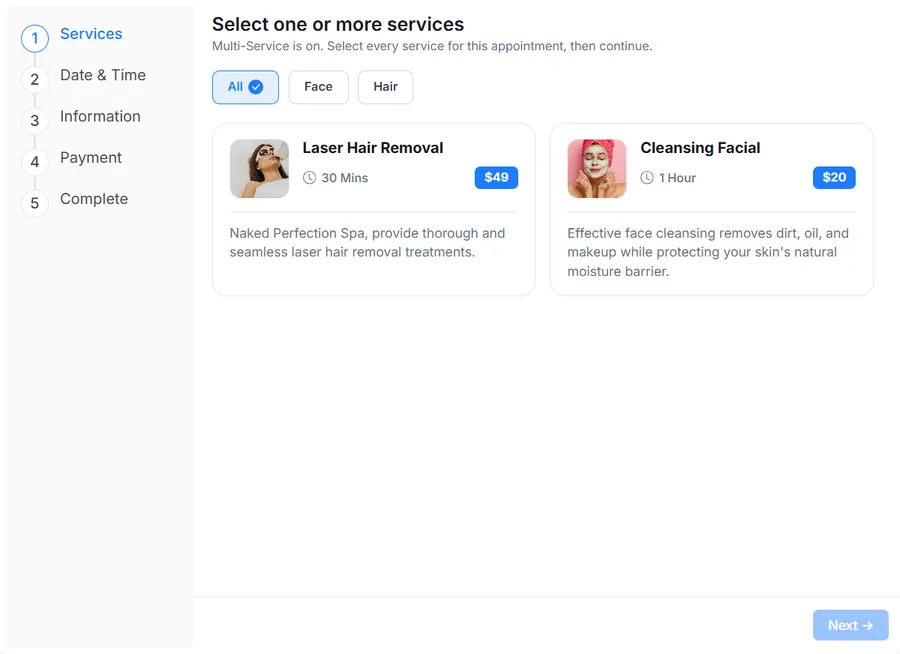Go to Payment step
900x654 pixels.
tap(91, 158)
